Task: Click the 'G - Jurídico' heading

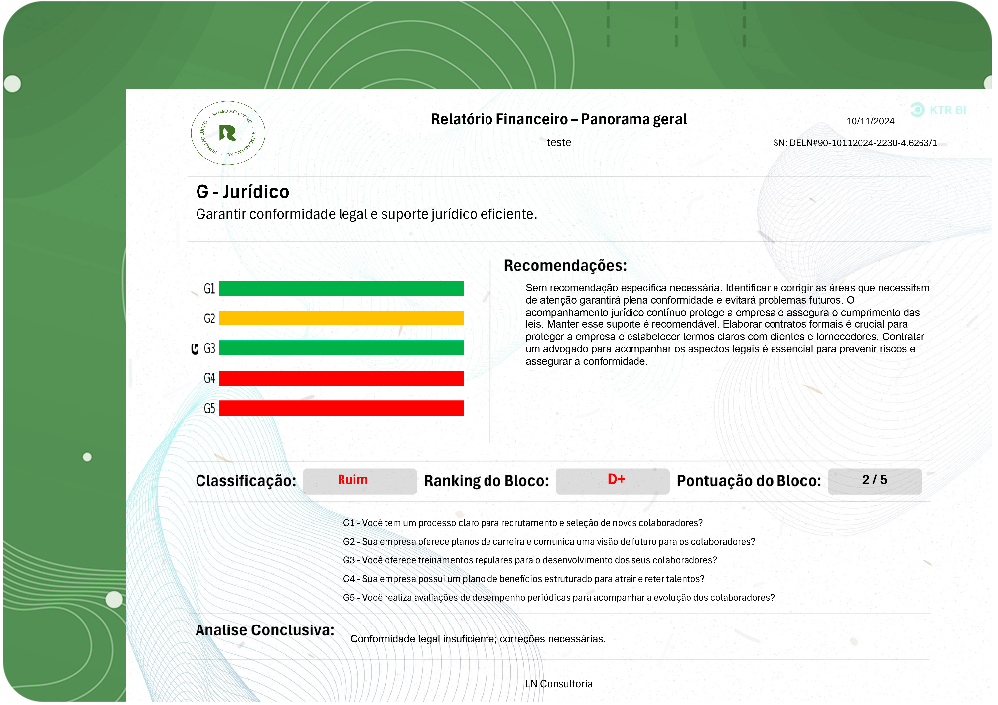Action: 242,192
